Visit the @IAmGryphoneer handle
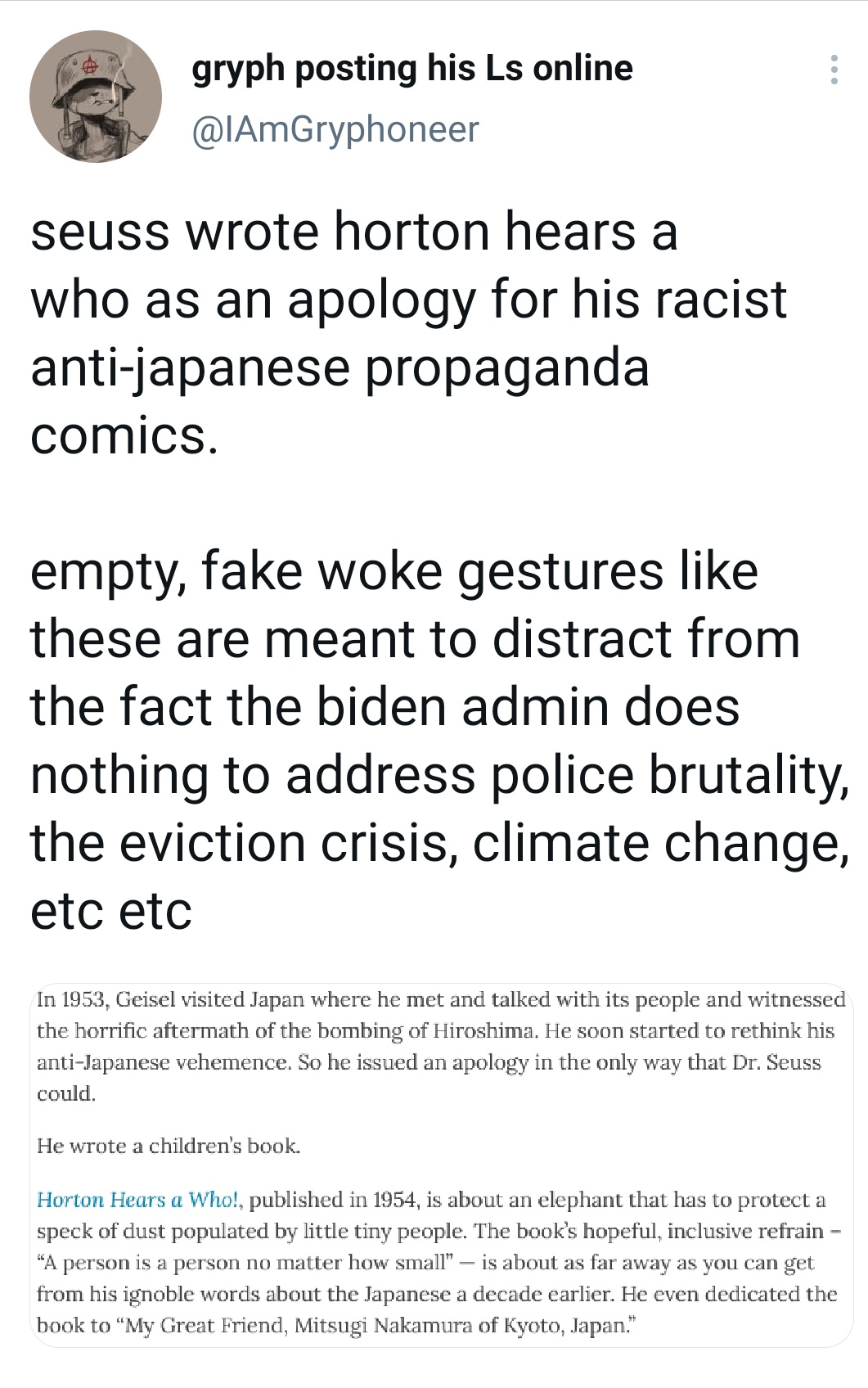The width and height of the screenshot is (868, 1388). [335, 129]
